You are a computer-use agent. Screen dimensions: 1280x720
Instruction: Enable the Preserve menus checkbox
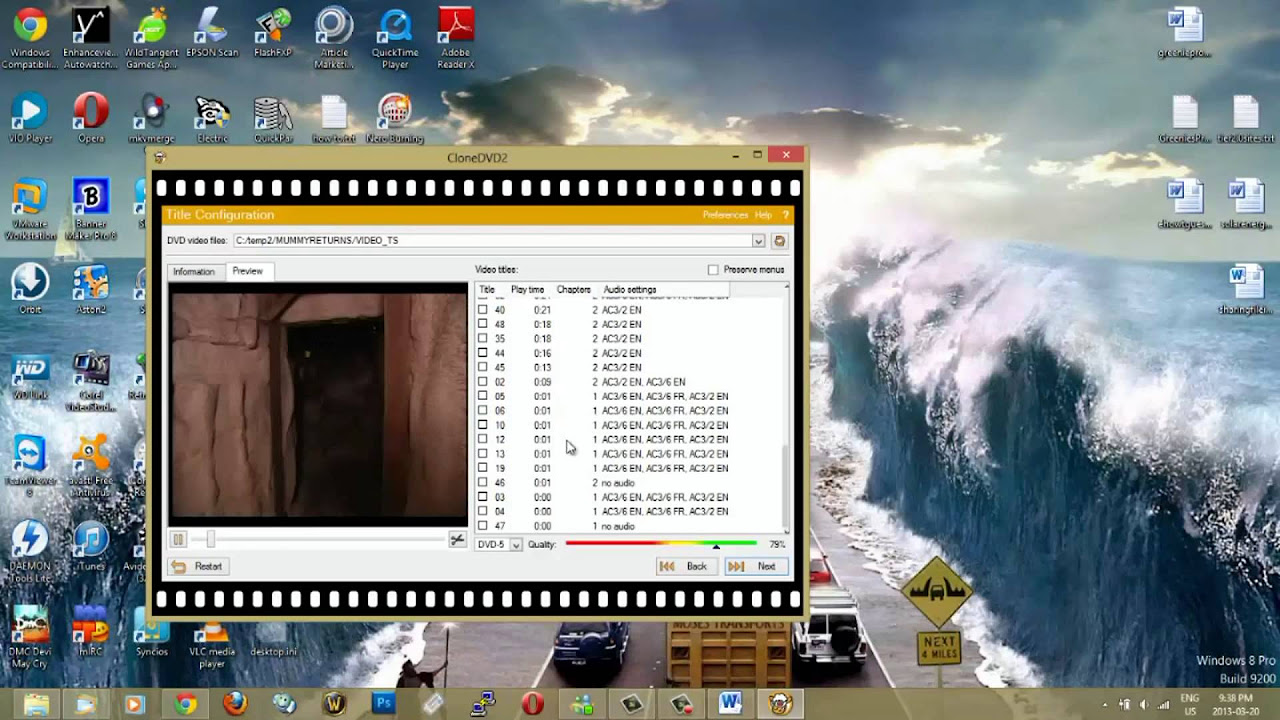[713, 270]
